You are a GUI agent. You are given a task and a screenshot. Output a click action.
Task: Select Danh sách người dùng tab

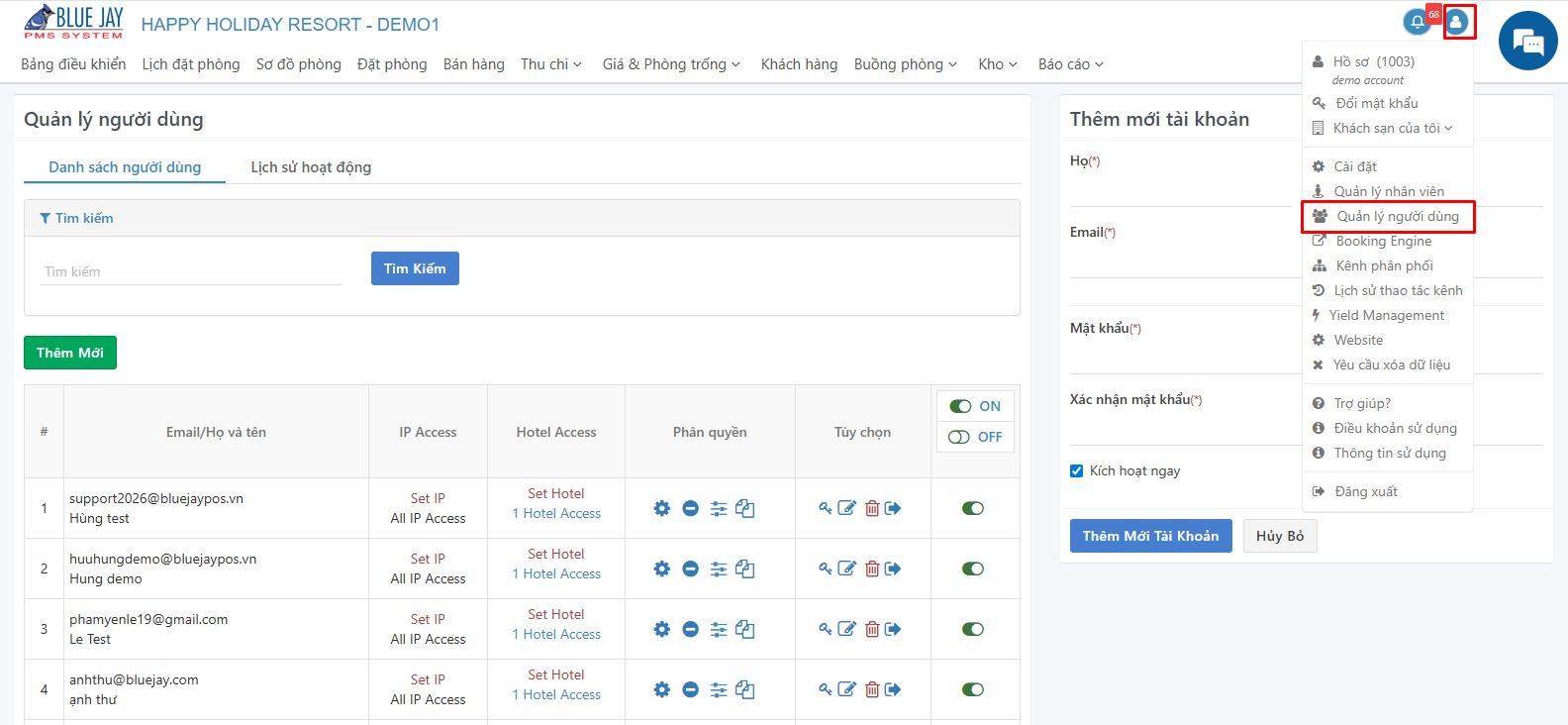pyautogui.click(x=125, y=167)
